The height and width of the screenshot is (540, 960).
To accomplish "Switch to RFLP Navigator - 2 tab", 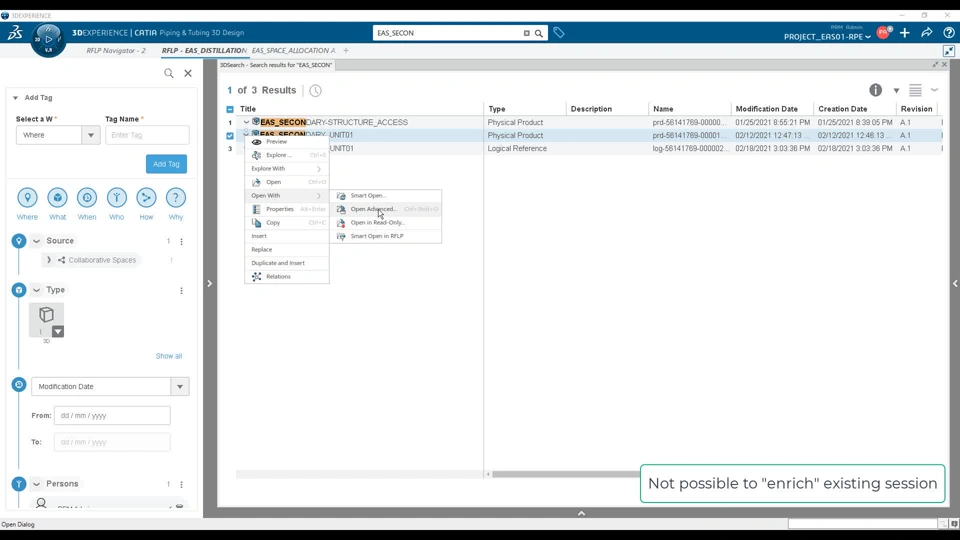I will [116, 51].
